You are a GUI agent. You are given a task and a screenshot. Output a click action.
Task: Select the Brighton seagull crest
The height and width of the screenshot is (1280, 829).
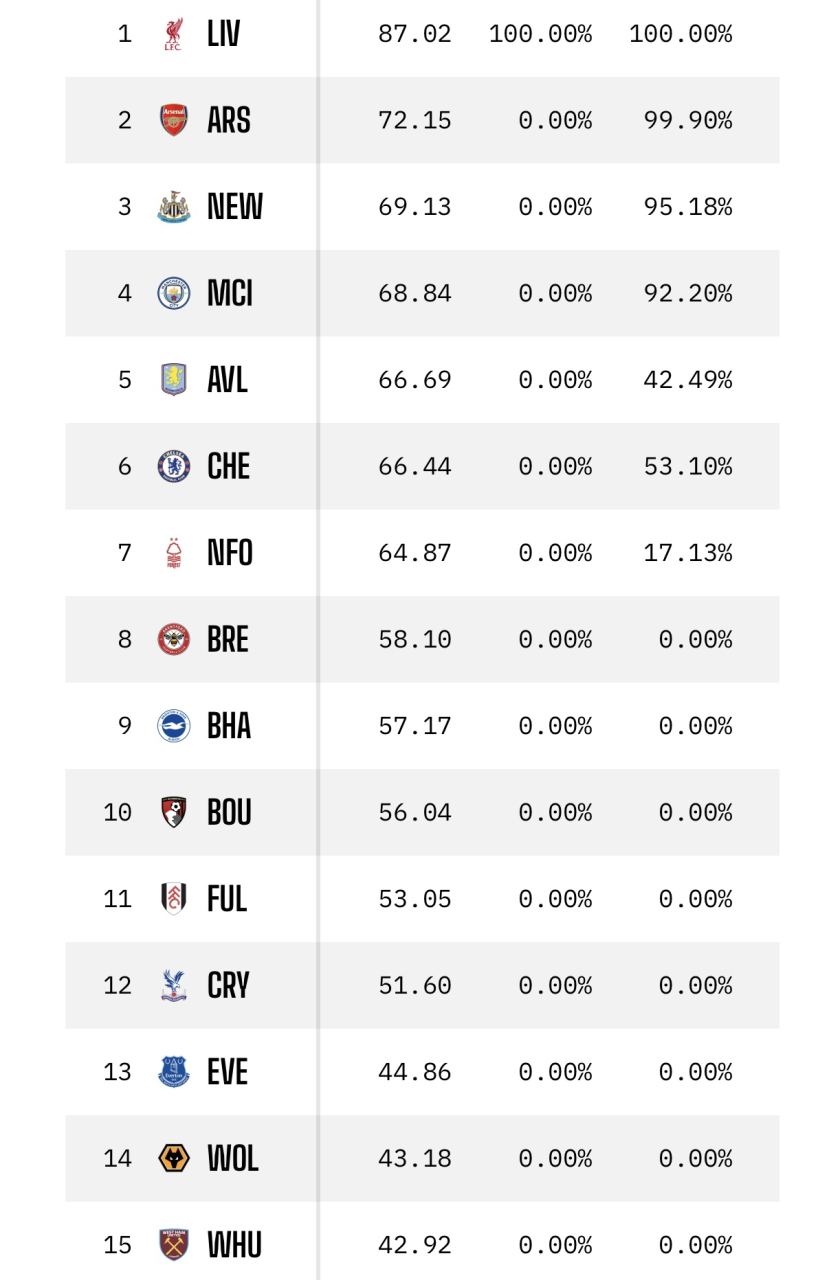[x=174, y=726]
